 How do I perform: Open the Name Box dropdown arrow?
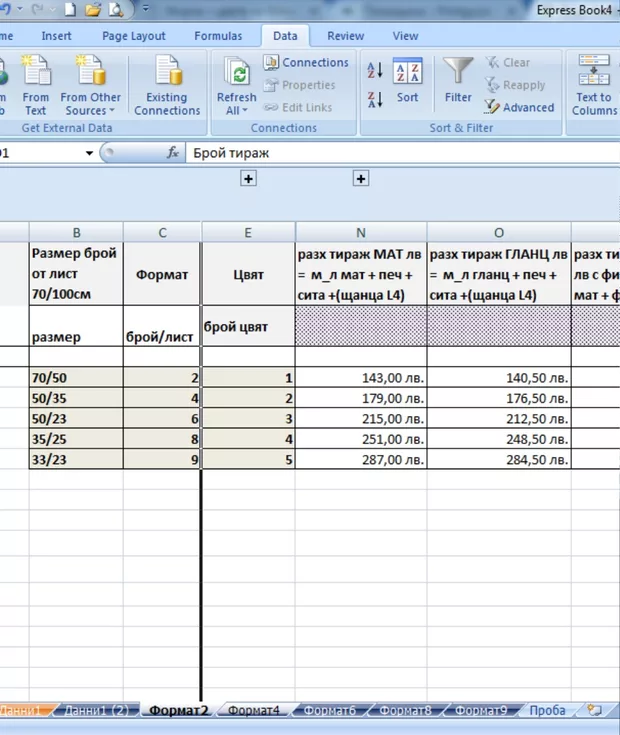click(89, 153)
